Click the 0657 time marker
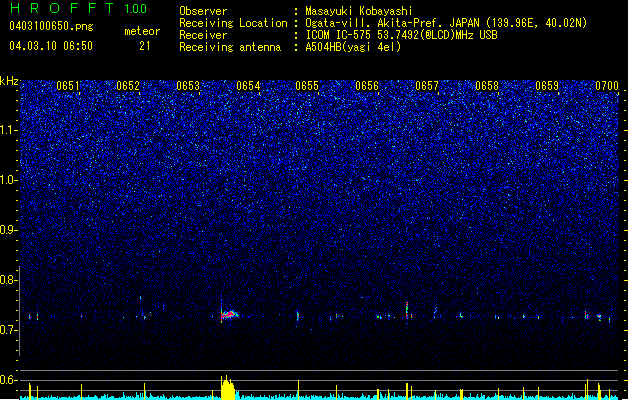 pyautogui.click(x=427, y=86)
